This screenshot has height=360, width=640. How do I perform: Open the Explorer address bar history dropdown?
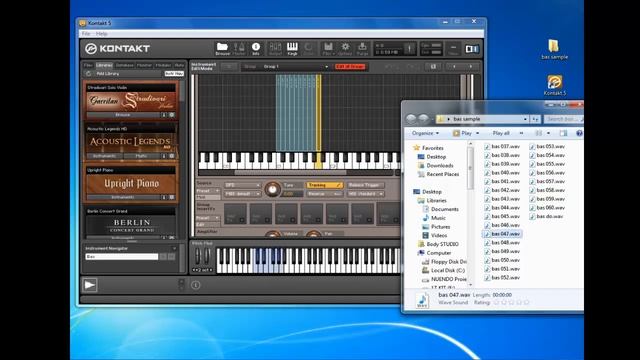(525, 119)
